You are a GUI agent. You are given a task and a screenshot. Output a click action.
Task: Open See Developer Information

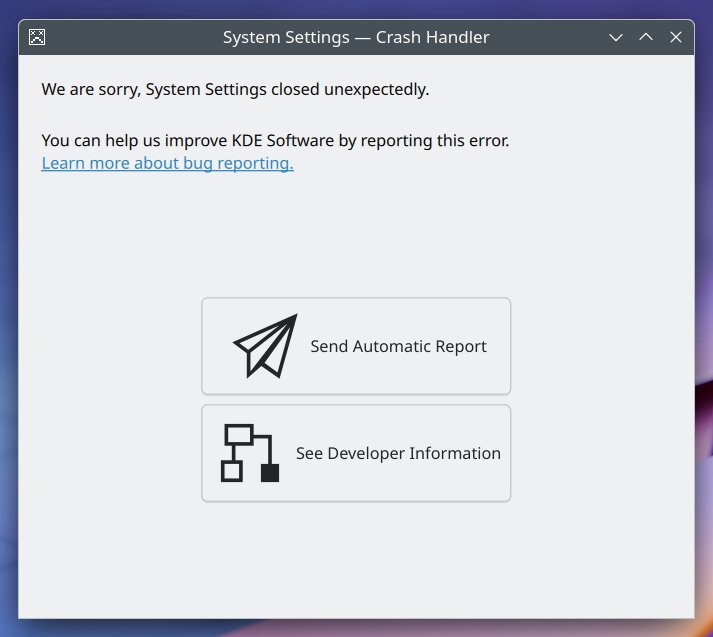tap(356, 453)
